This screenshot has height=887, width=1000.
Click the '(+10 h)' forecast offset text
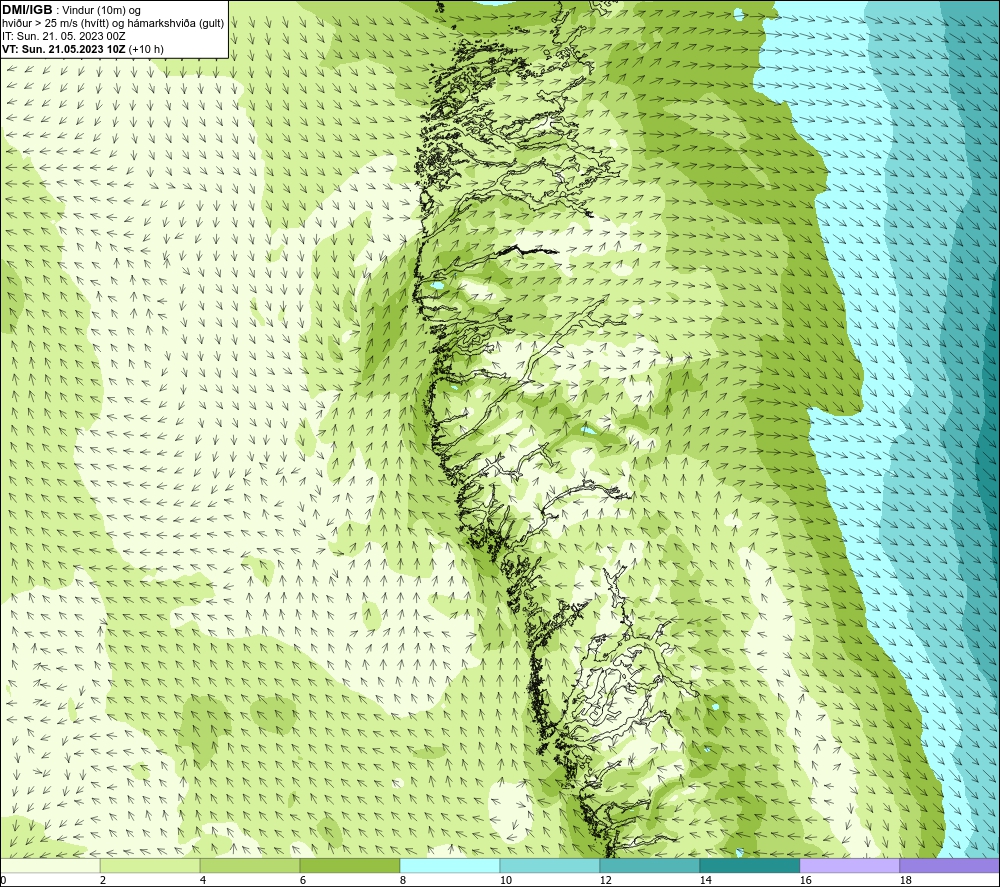click(146, 49)
